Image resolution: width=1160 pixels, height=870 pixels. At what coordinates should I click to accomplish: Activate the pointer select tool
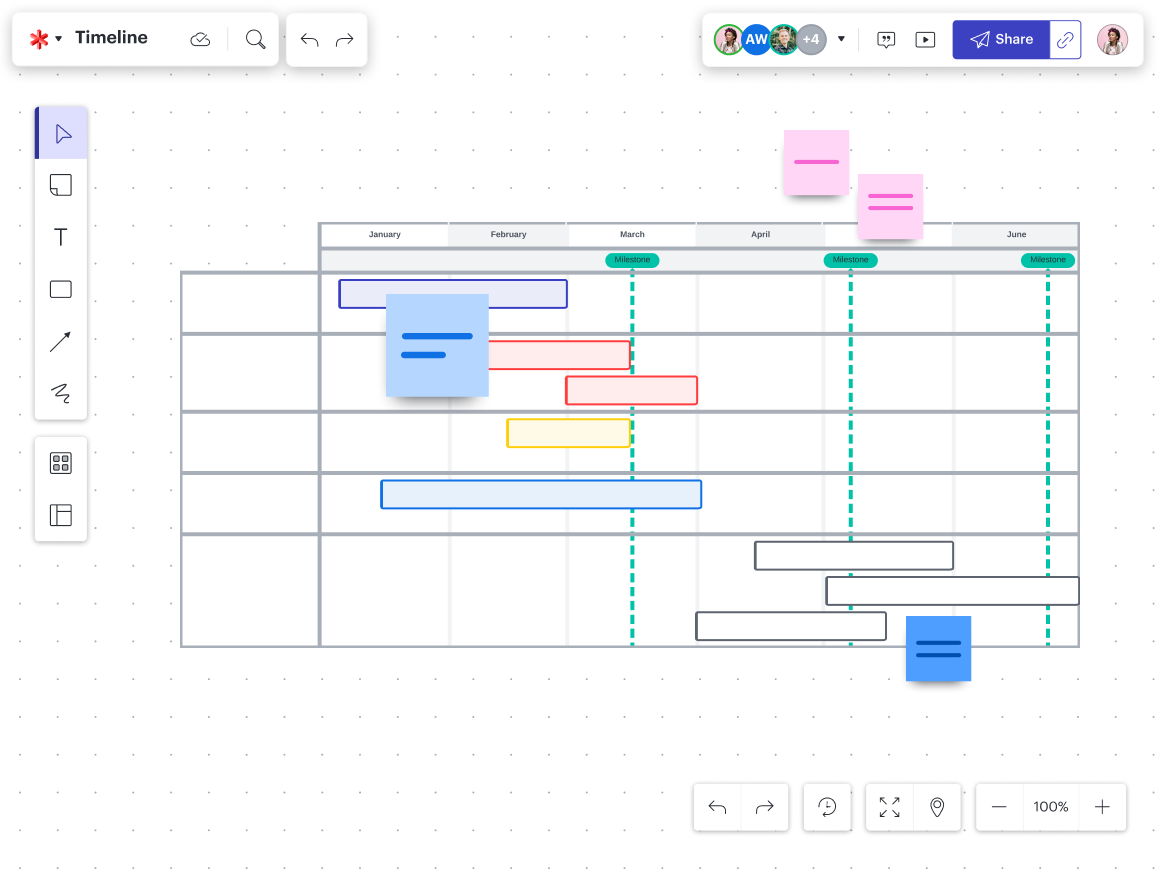click(62, 133)
